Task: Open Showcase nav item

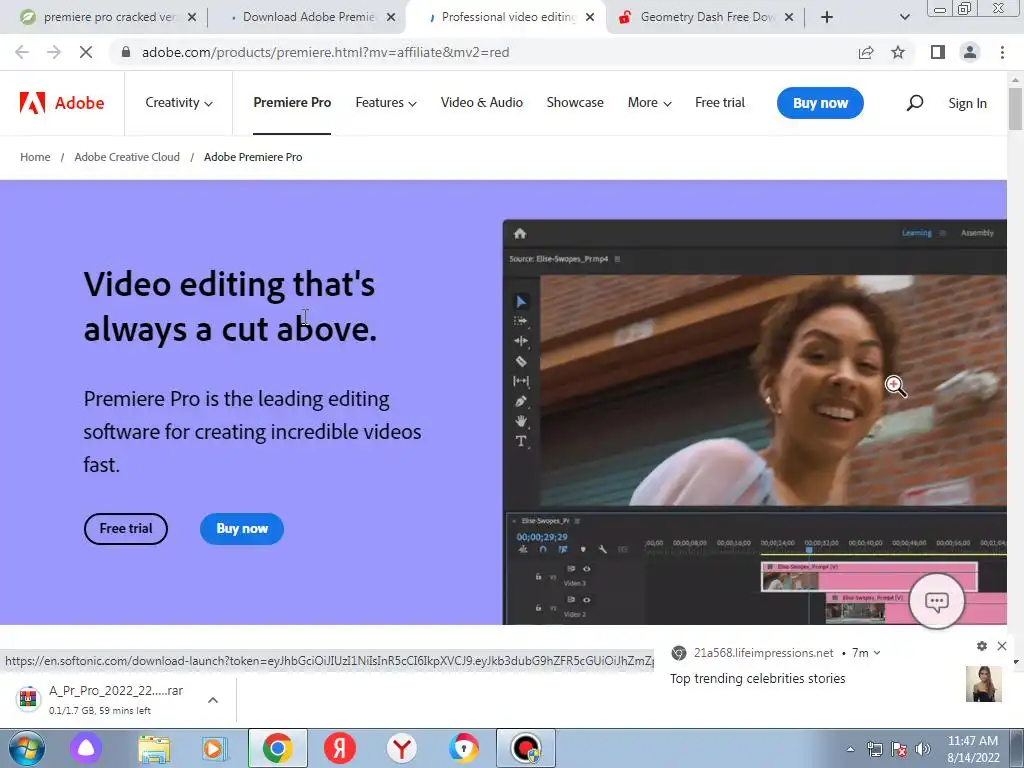Action: point(575,103)
